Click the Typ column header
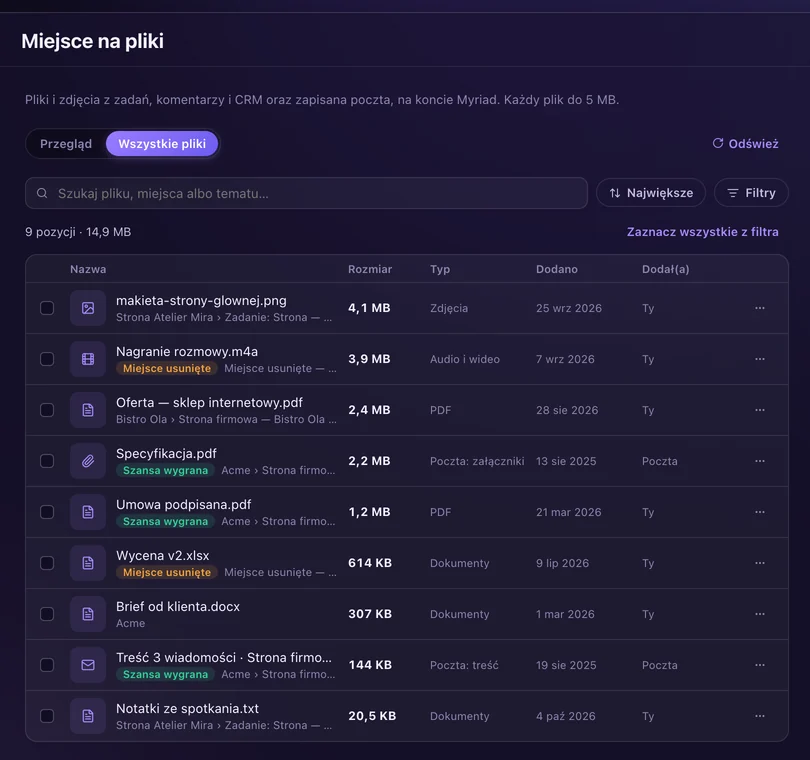810x760 pixels. [x=440, y=269]
